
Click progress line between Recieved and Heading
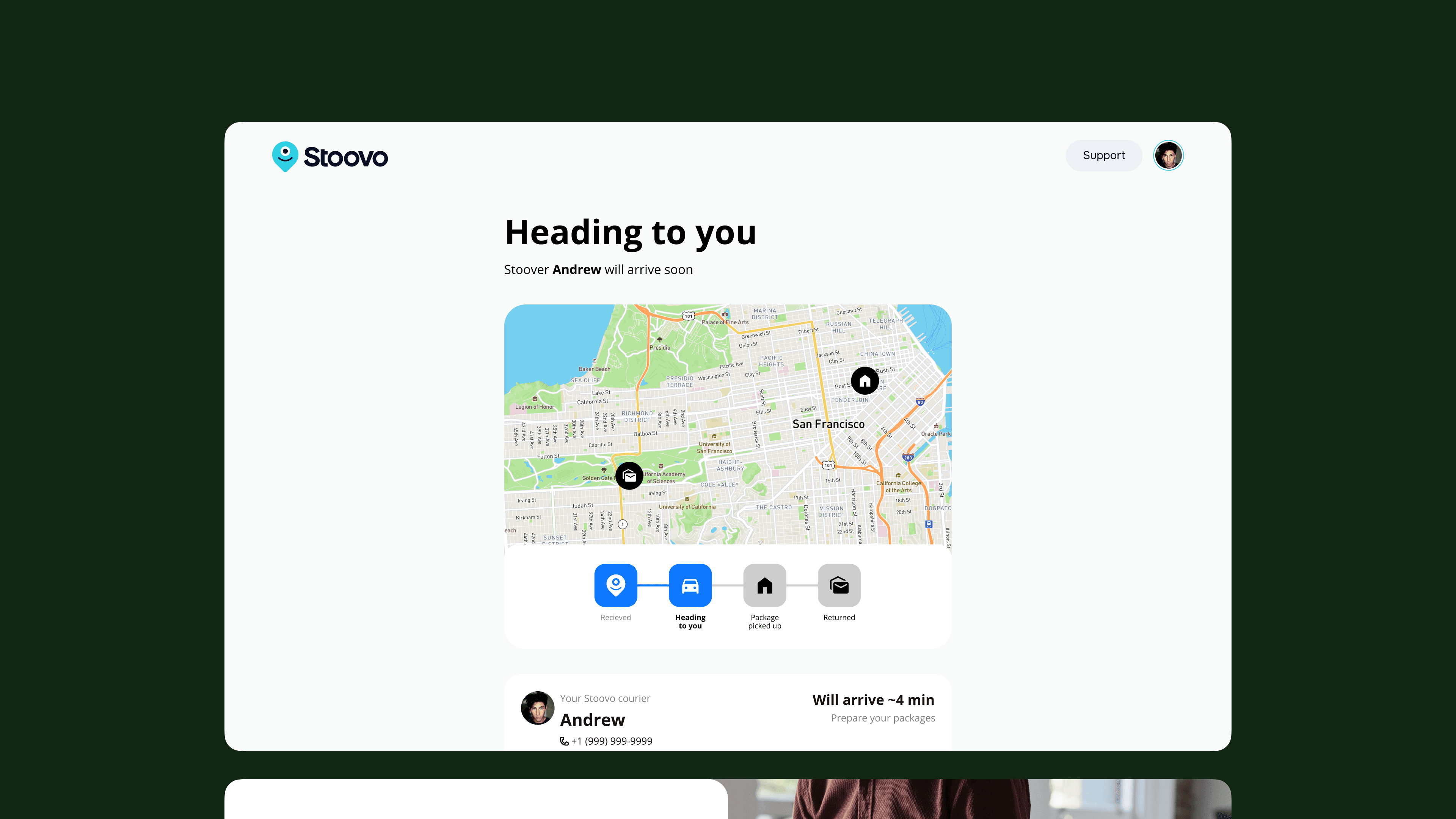(x=653, y=585)
